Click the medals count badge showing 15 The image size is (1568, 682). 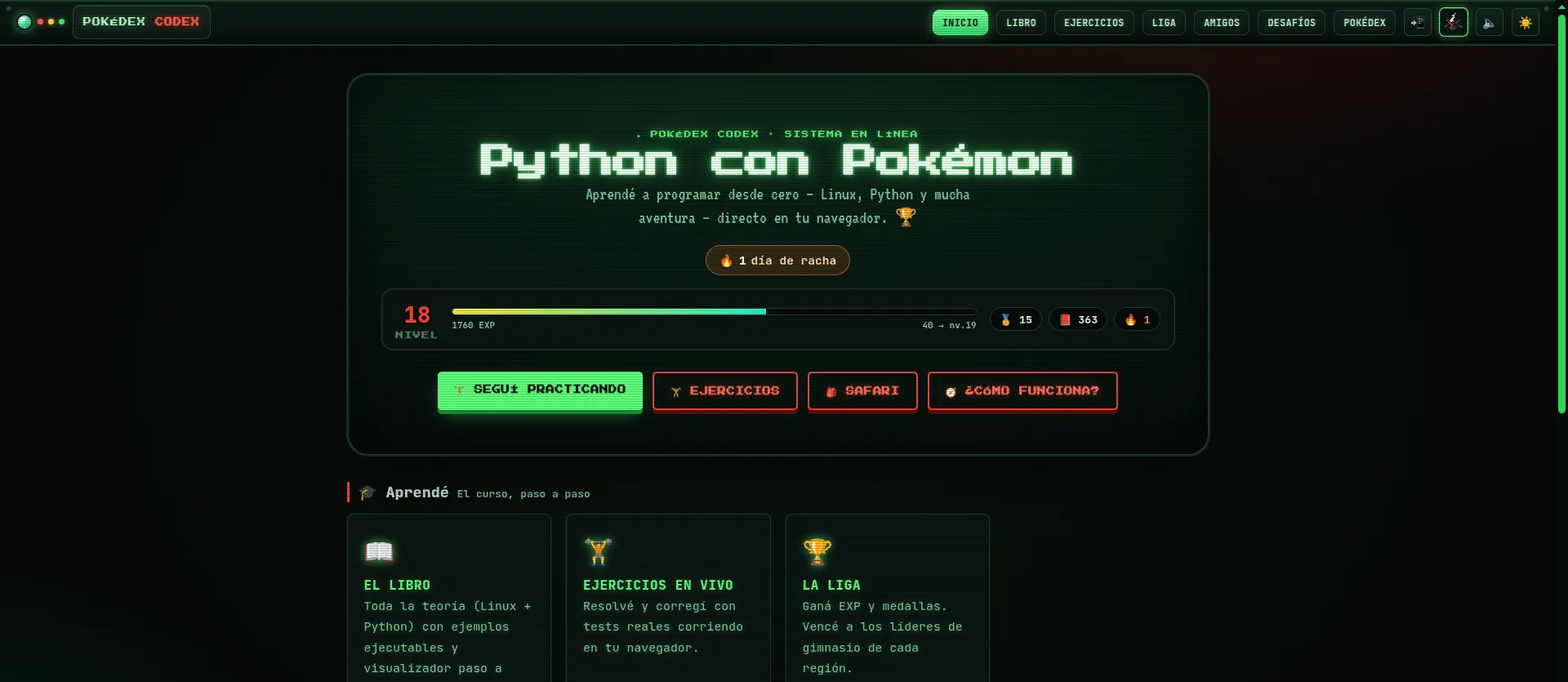(1016, 319)
